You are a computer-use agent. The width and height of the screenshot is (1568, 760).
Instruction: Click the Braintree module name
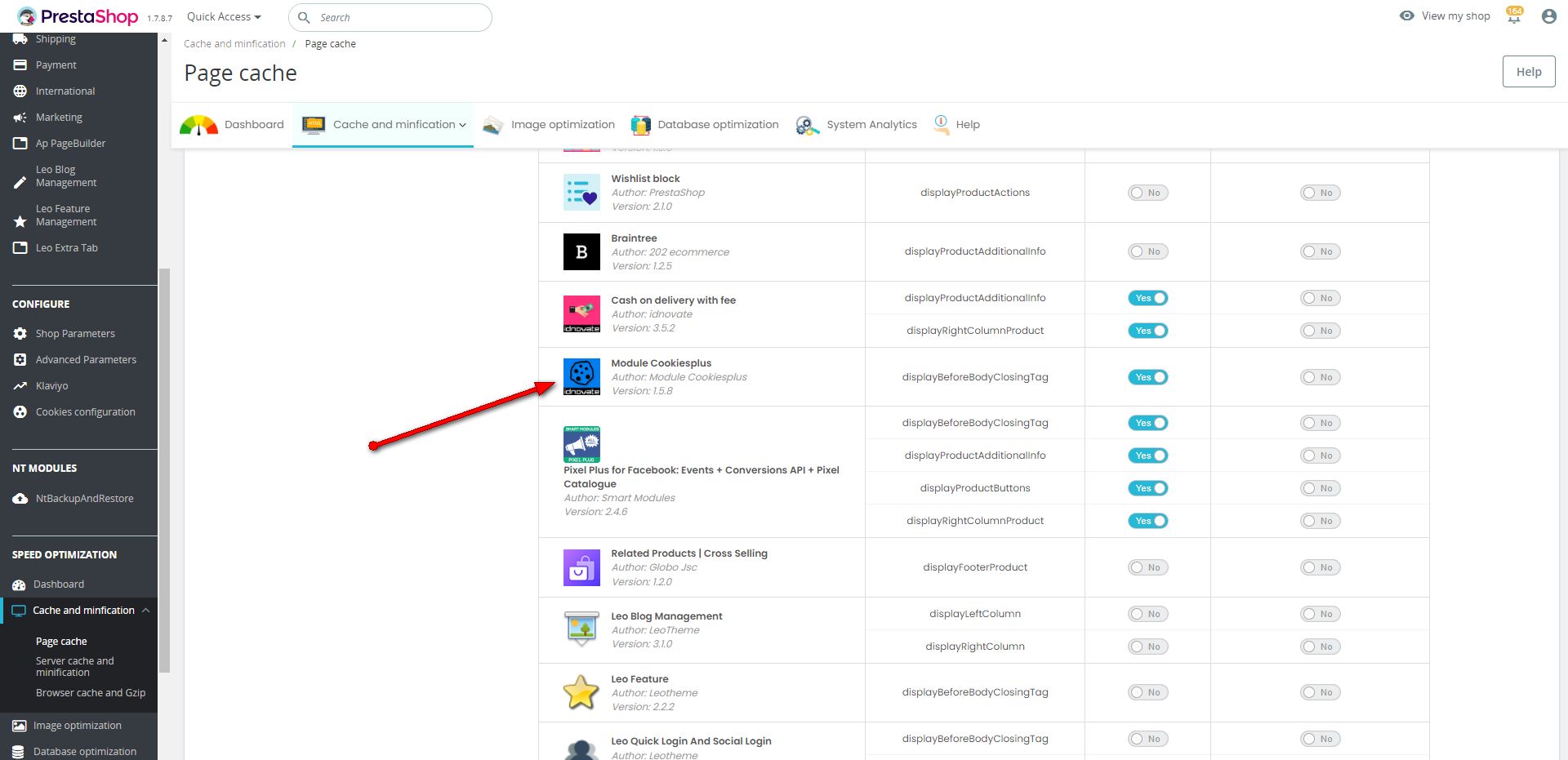(634, 238)
